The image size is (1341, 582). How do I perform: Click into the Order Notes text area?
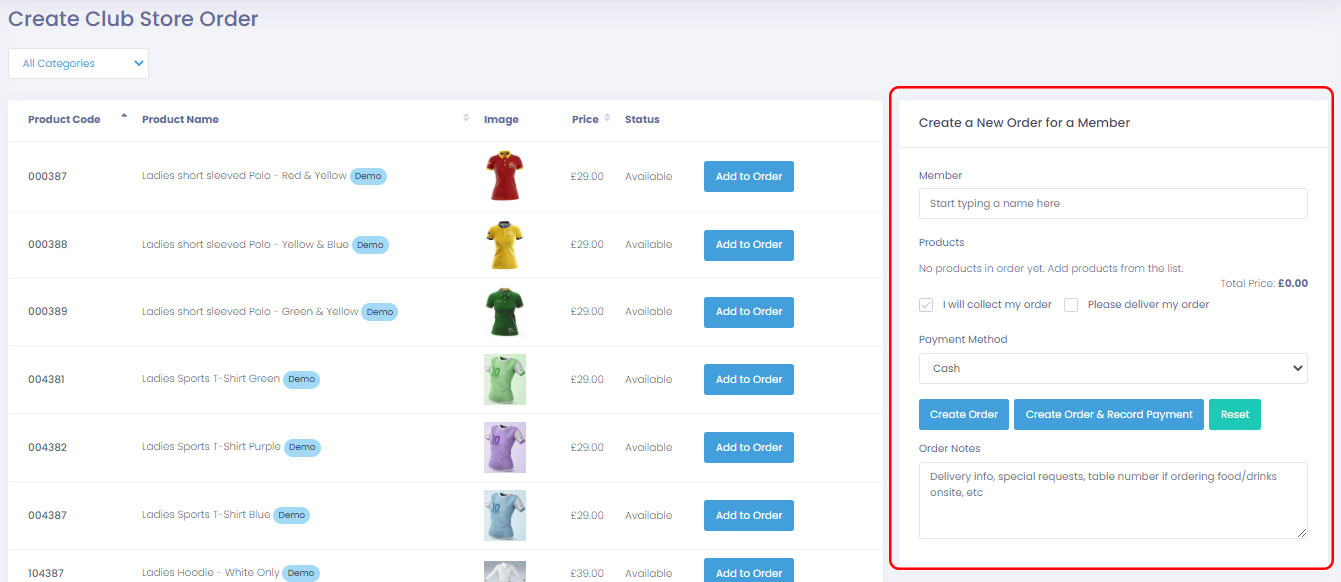tap(1112, 499)
